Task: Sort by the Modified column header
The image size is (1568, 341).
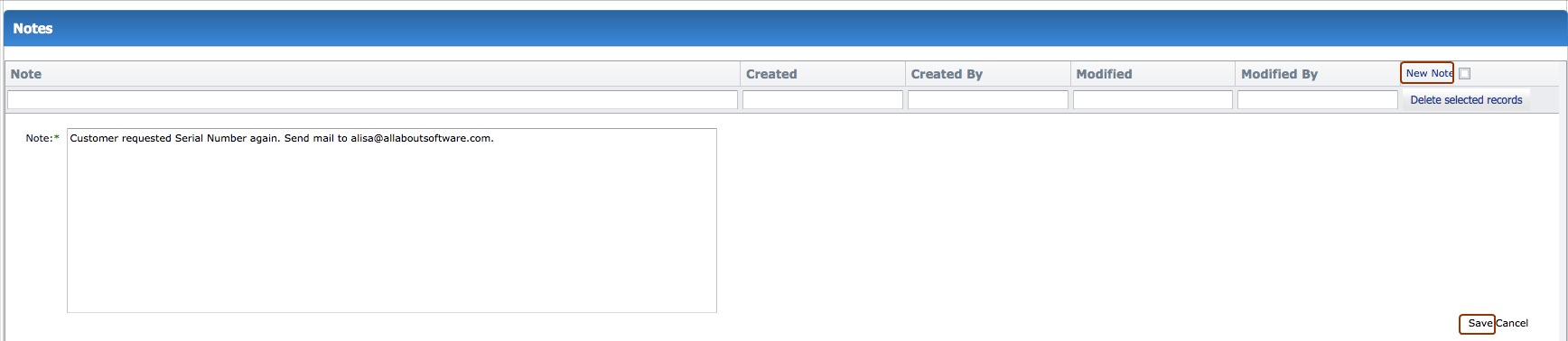Action: pos(1104,74)
